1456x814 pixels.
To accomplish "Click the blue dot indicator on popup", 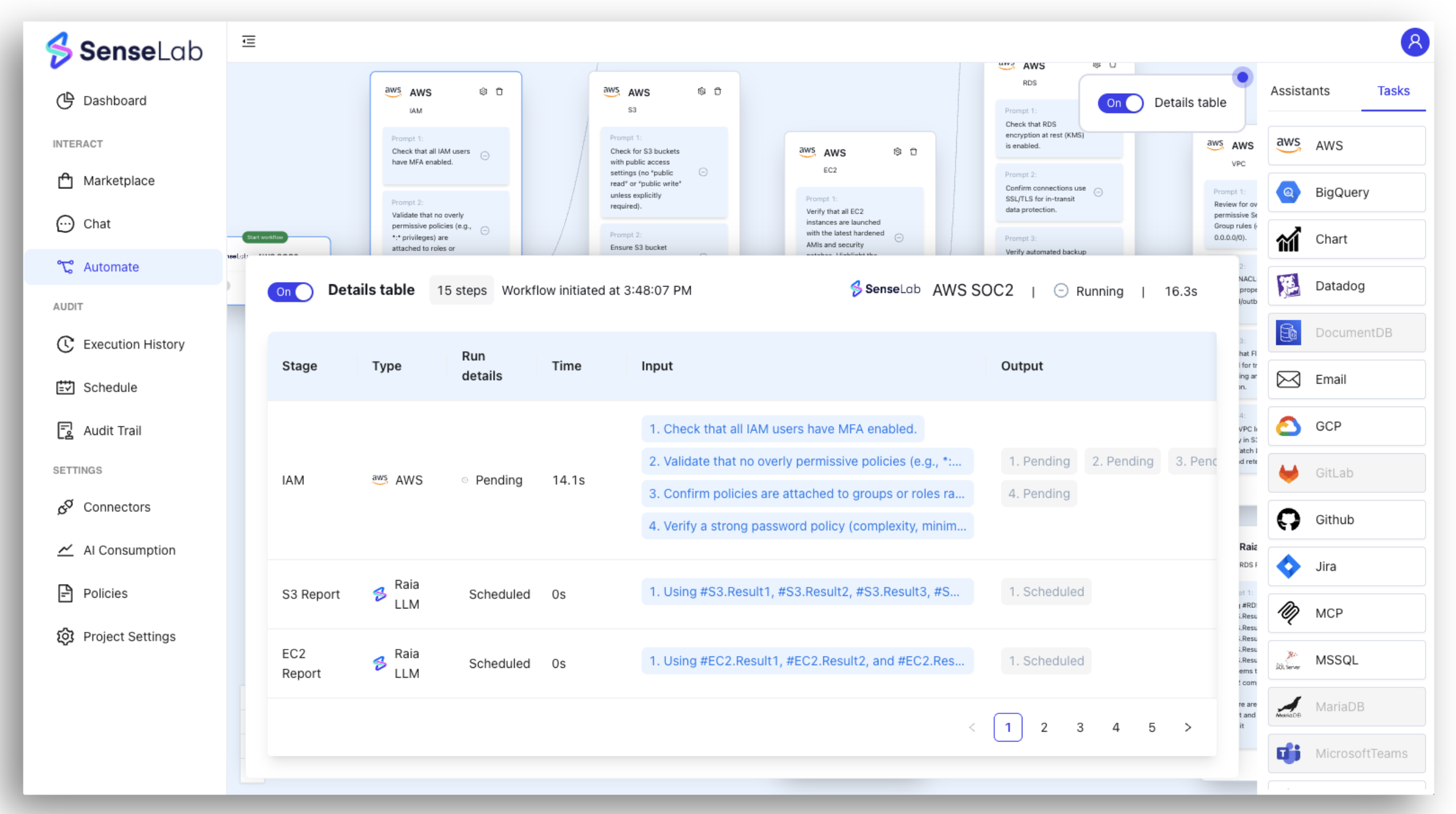I will point(1242,77).
